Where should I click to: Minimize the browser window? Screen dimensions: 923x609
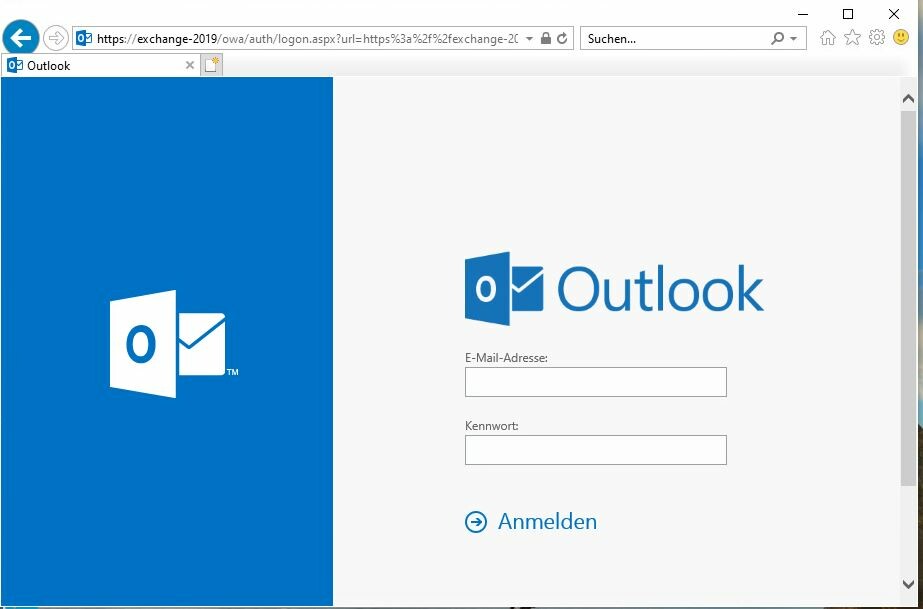coord(803,14)
